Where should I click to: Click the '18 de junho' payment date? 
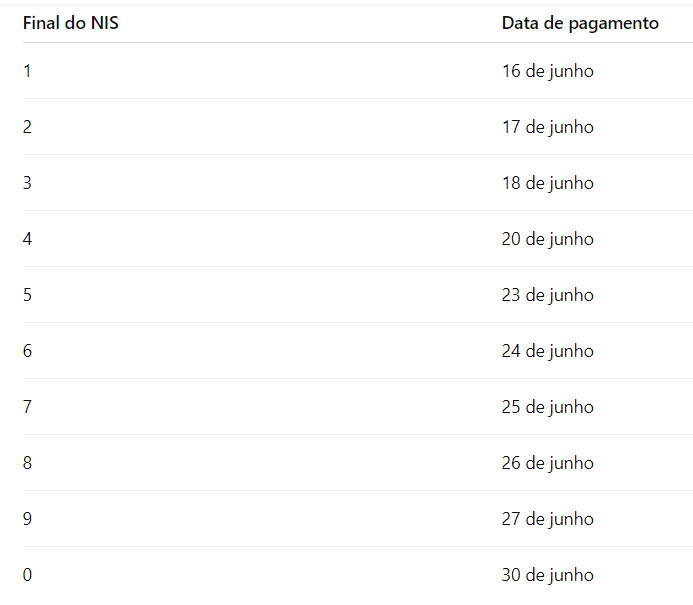(x=548, y=183)
